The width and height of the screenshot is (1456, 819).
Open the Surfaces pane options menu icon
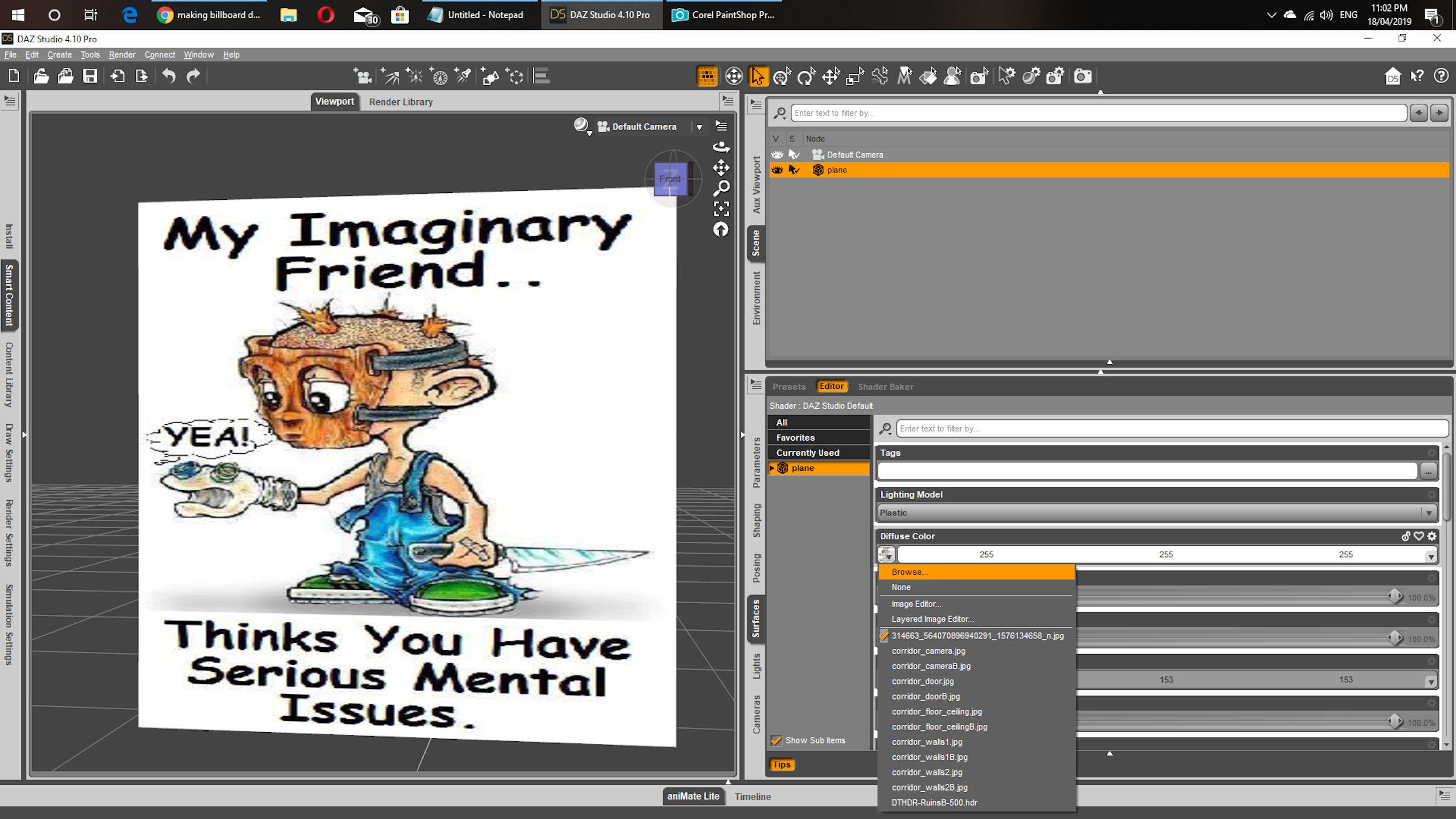[x=756, y=385]
